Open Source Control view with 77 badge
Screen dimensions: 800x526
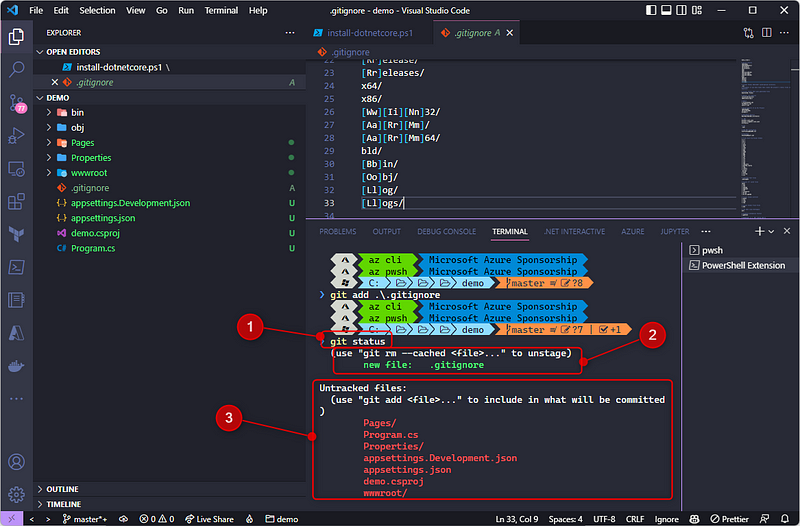coord(16,102)
